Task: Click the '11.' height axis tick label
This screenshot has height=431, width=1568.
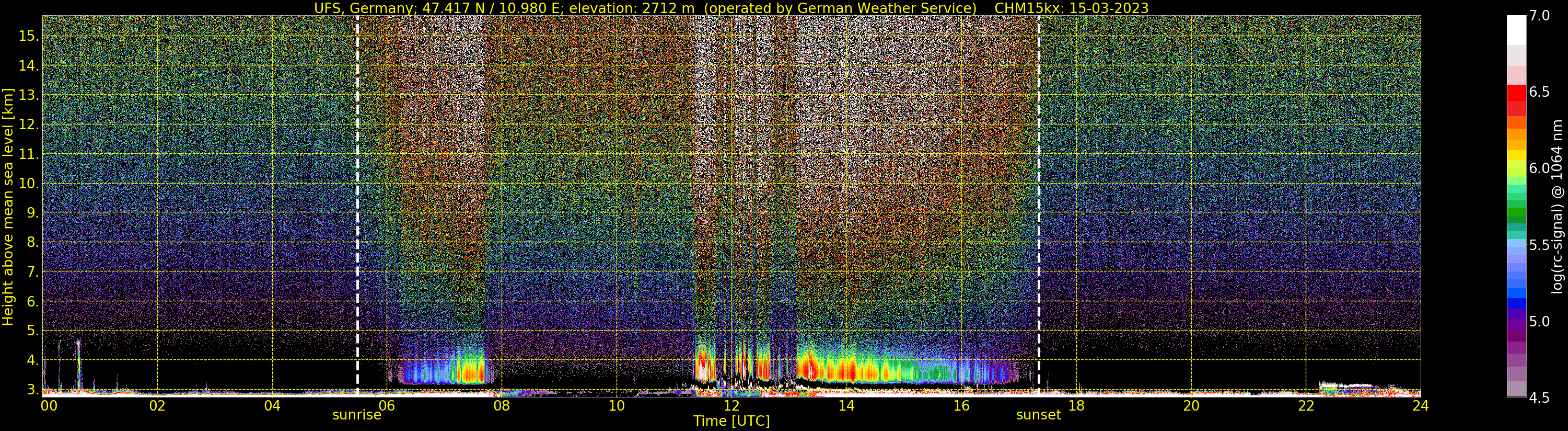Action: tap(29, 154)
